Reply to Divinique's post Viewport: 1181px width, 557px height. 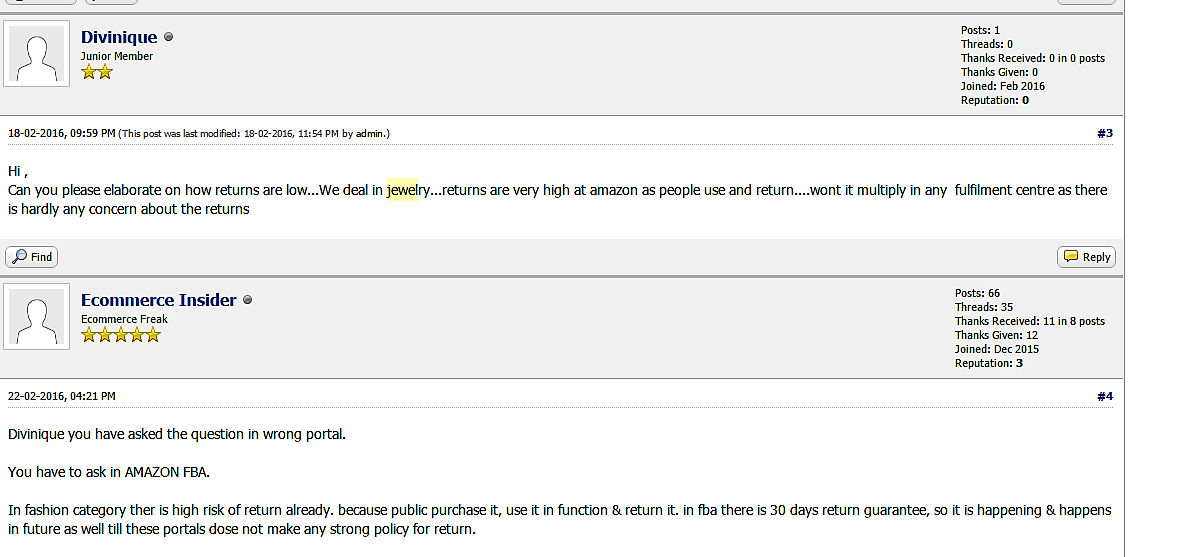tap(1086, 257)
